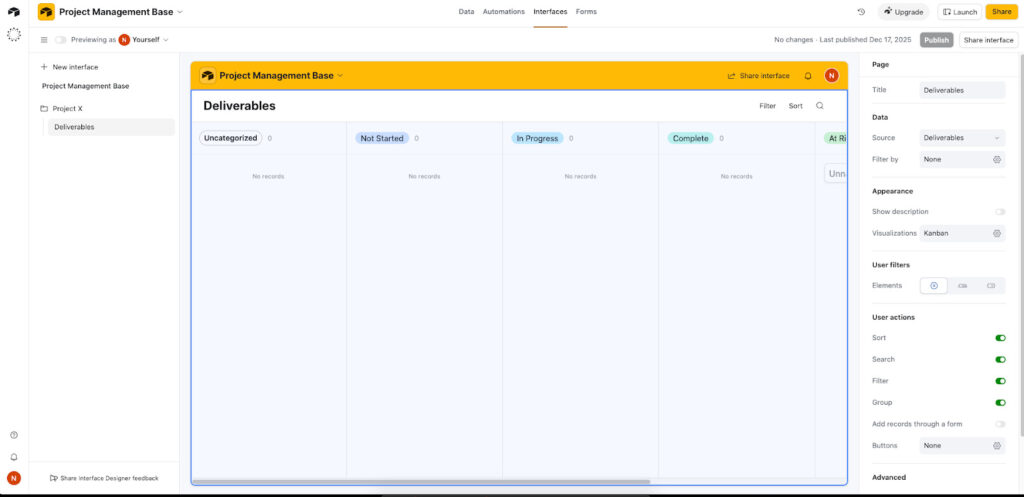Open Visualizations Kanban settings gear icon
This screenshot has height=497, width=1024.
tap(997, 233)
